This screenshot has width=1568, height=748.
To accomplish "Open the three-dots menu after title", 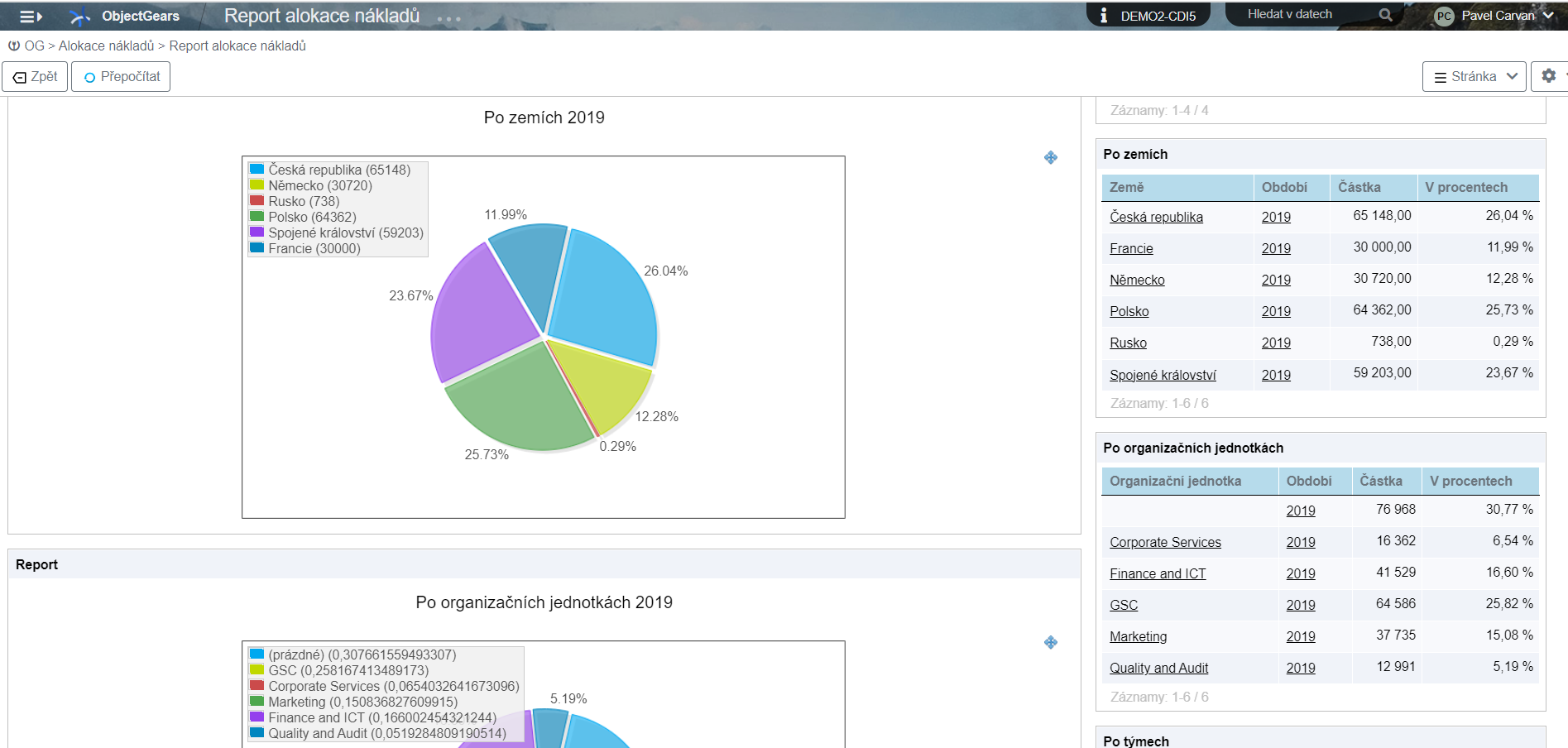I will tap(448, 19).
